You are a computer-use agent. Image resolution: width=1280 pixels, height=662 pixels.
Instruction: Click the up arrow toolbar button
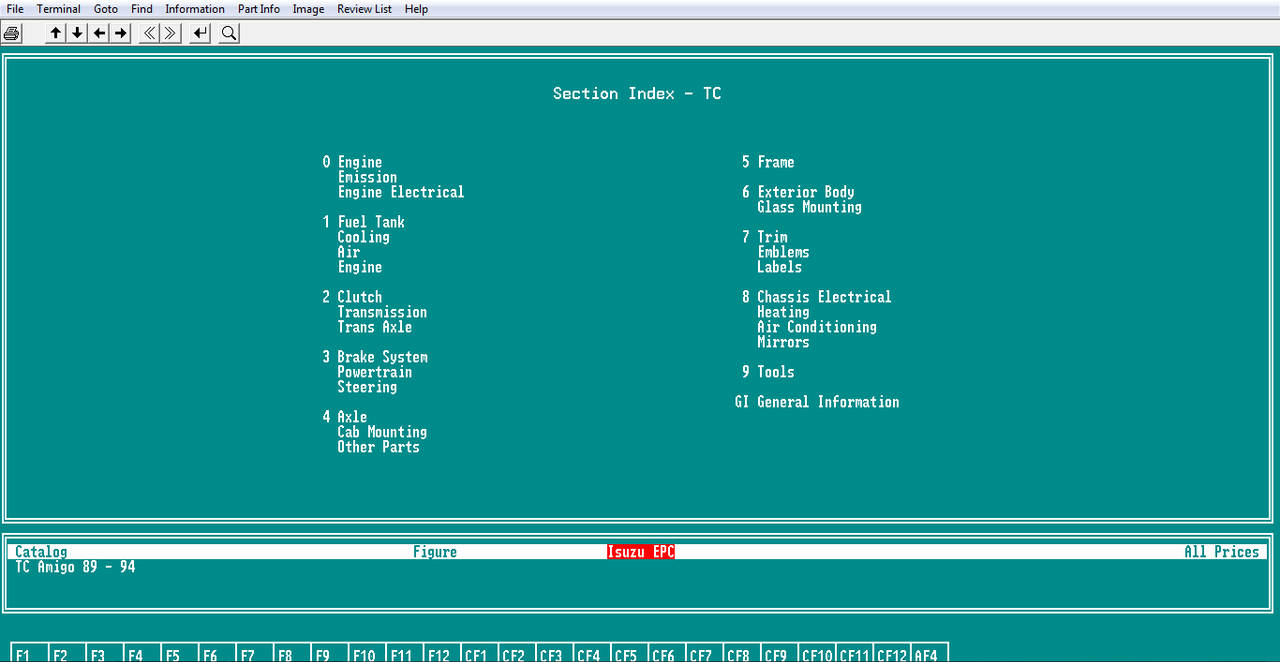(x=56, y=33)
